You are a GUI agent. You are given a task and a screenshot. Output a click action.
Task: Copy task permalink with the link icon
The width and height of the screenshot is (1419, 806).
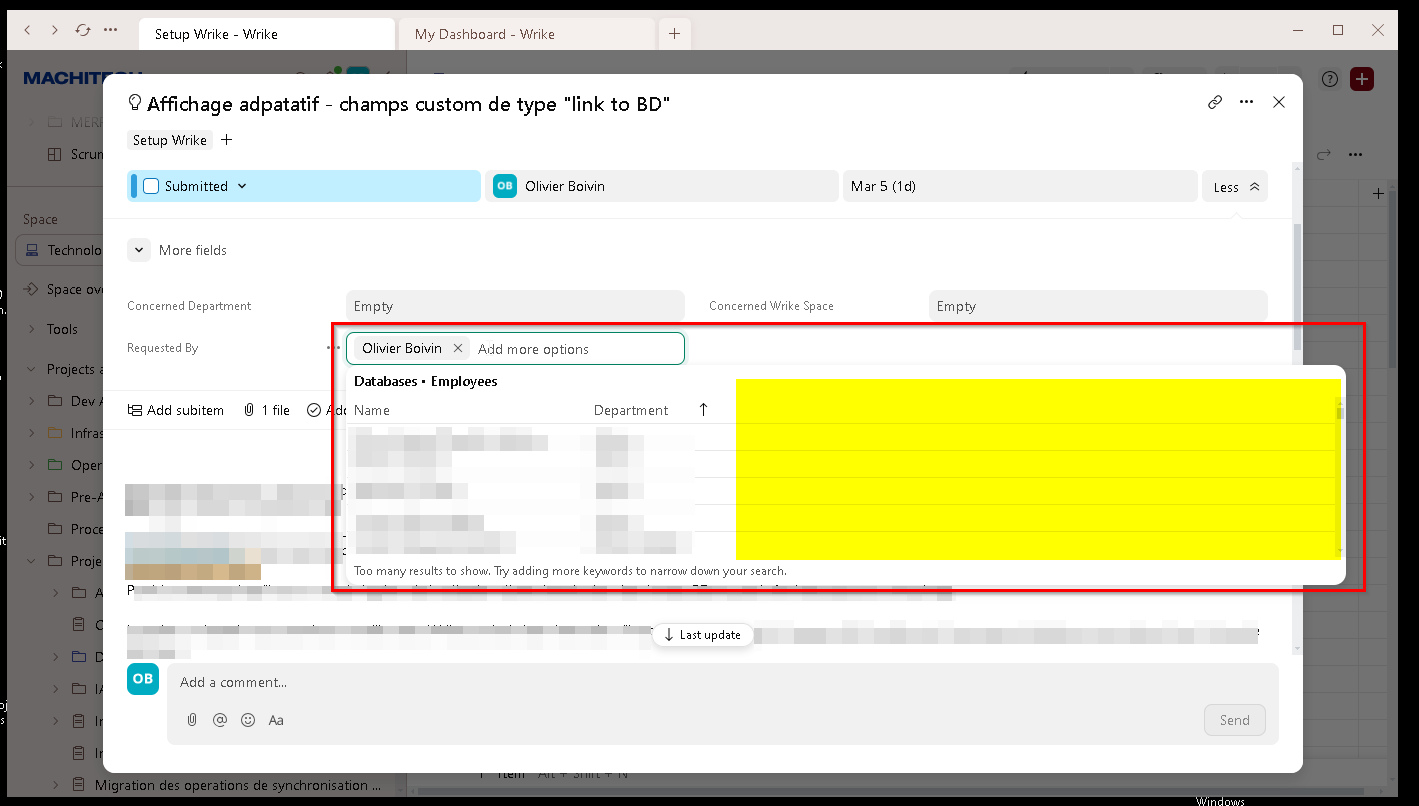tap(1215, 102)
